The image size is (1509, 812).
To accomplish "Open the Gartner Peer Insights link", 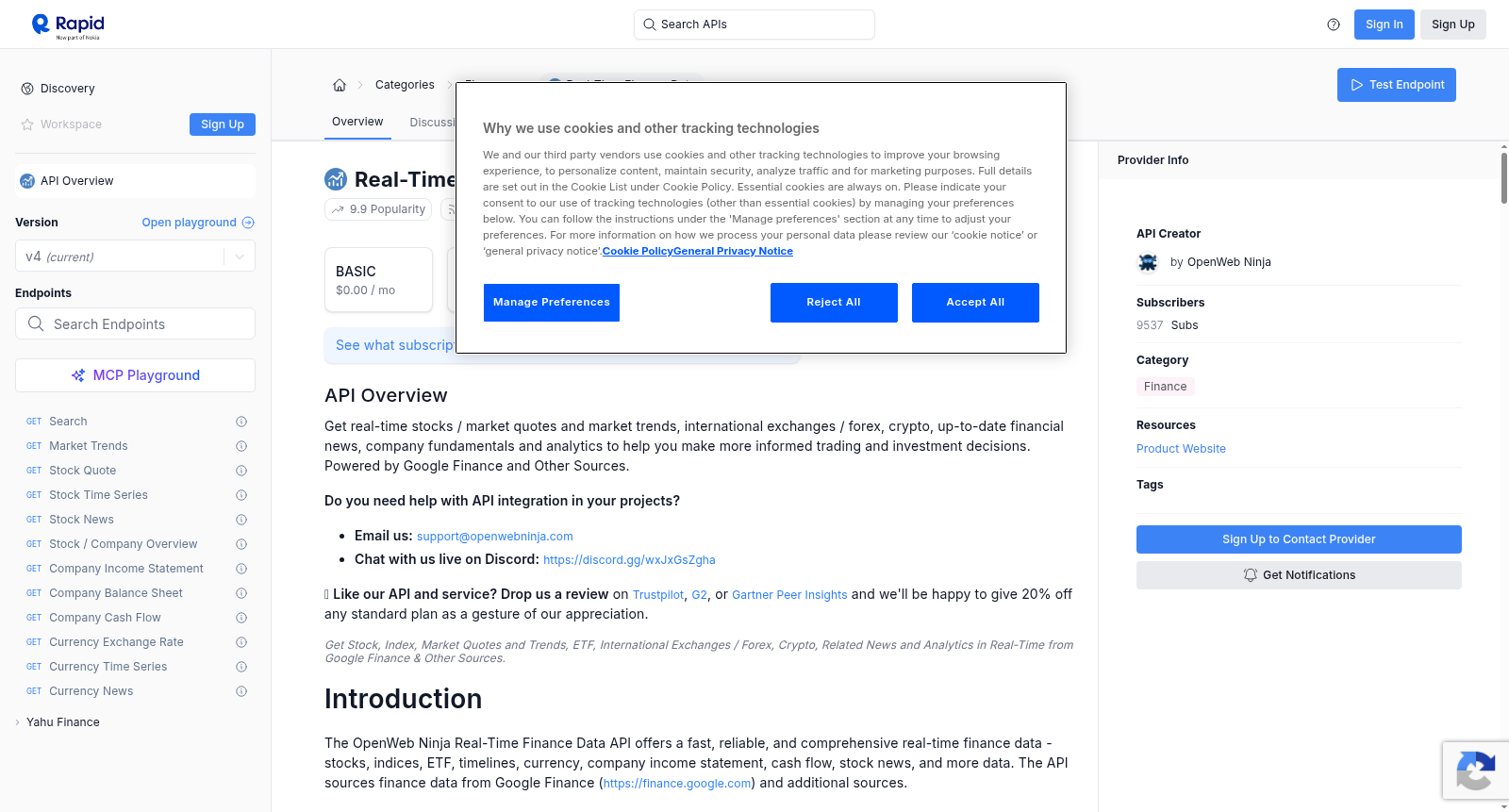I will pos(789,595).
